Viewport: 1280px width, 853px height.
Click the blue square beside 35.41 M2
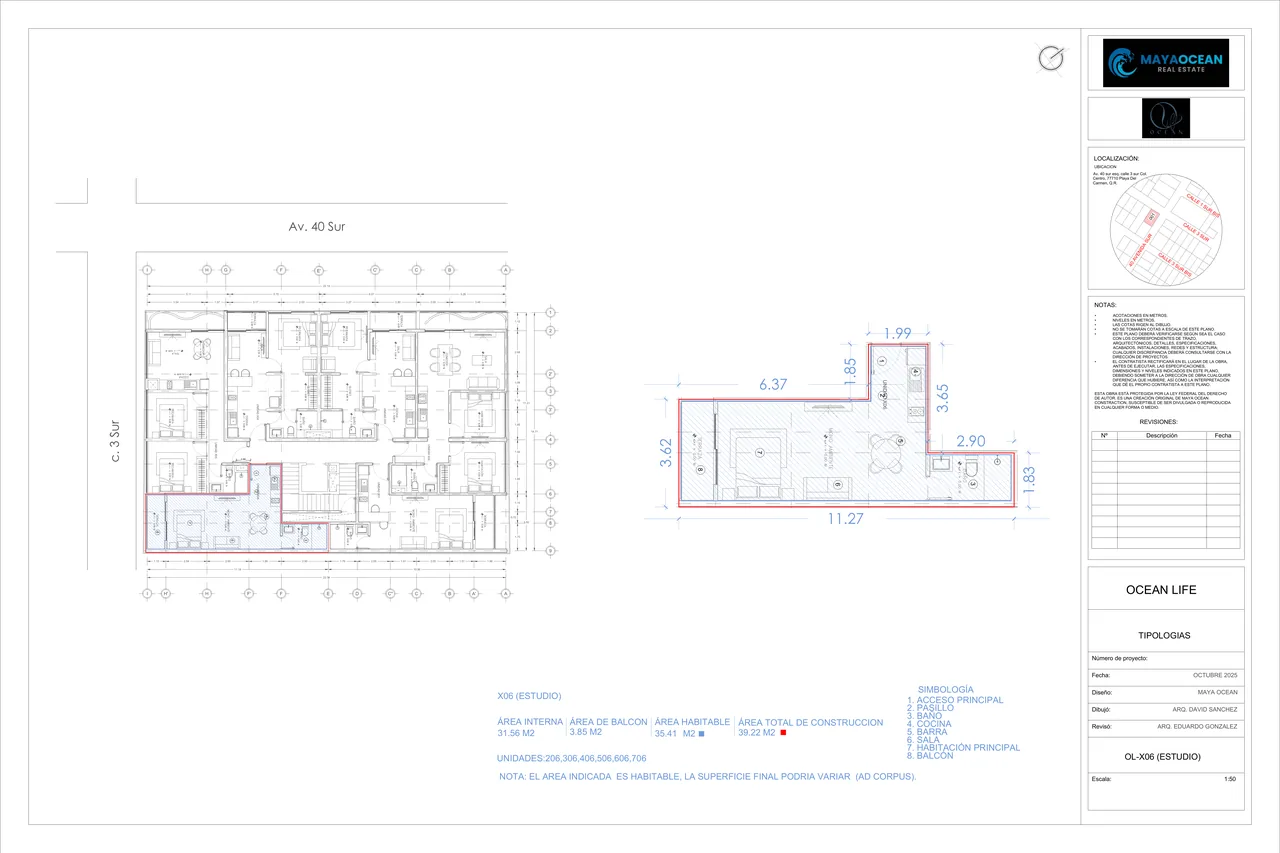(701, 734)
